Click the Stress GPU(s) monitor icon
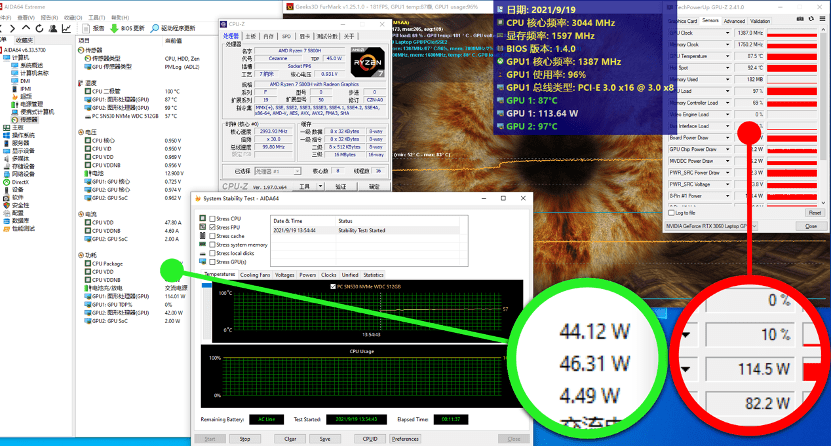 click(x=203, y=261)
